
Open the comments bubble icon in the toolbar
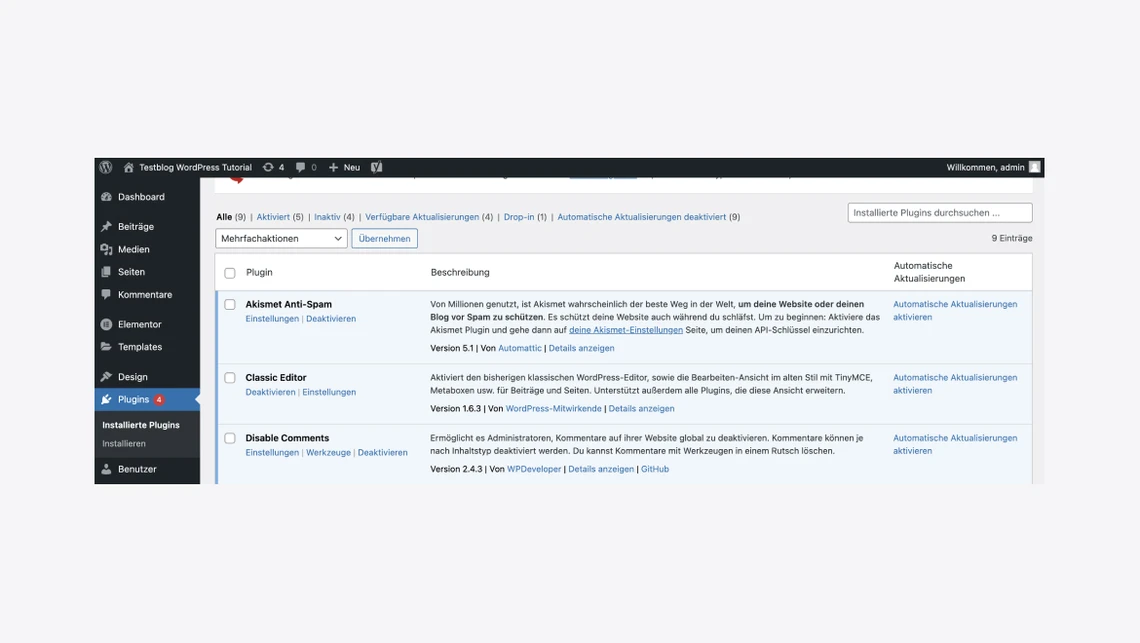point(300,167)
